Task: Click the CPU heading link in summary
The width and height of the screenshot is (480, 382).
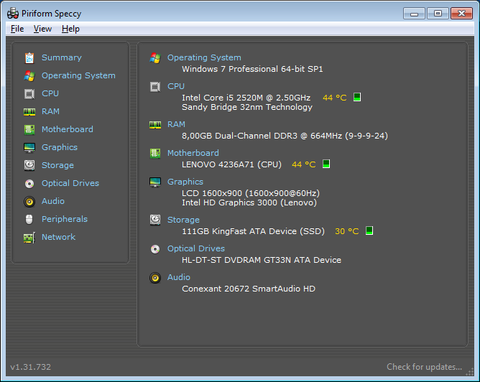Action: [x=176, y=86]
